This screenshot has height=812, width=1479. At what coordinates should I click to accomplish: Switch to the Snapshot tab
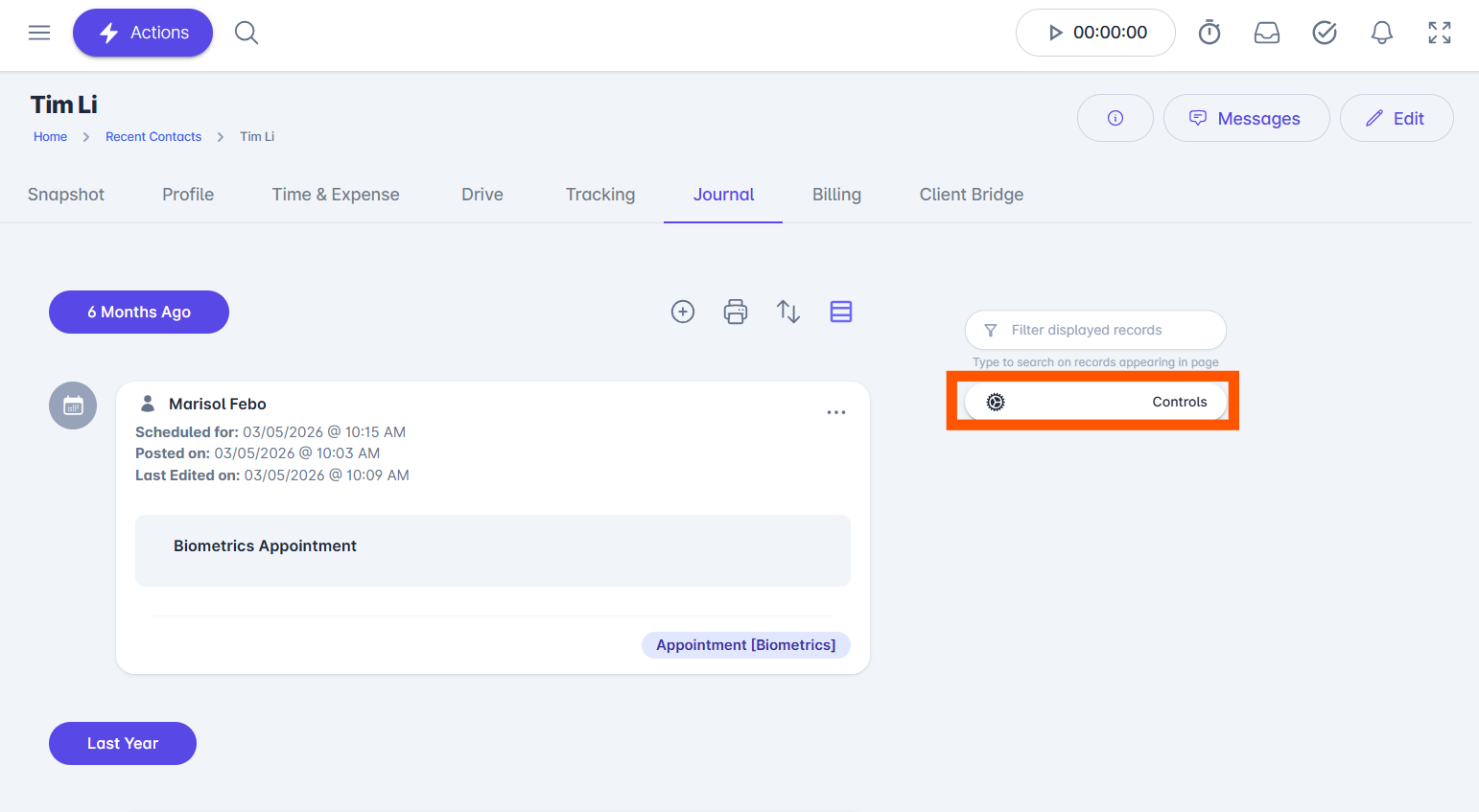tap(66, 195)
